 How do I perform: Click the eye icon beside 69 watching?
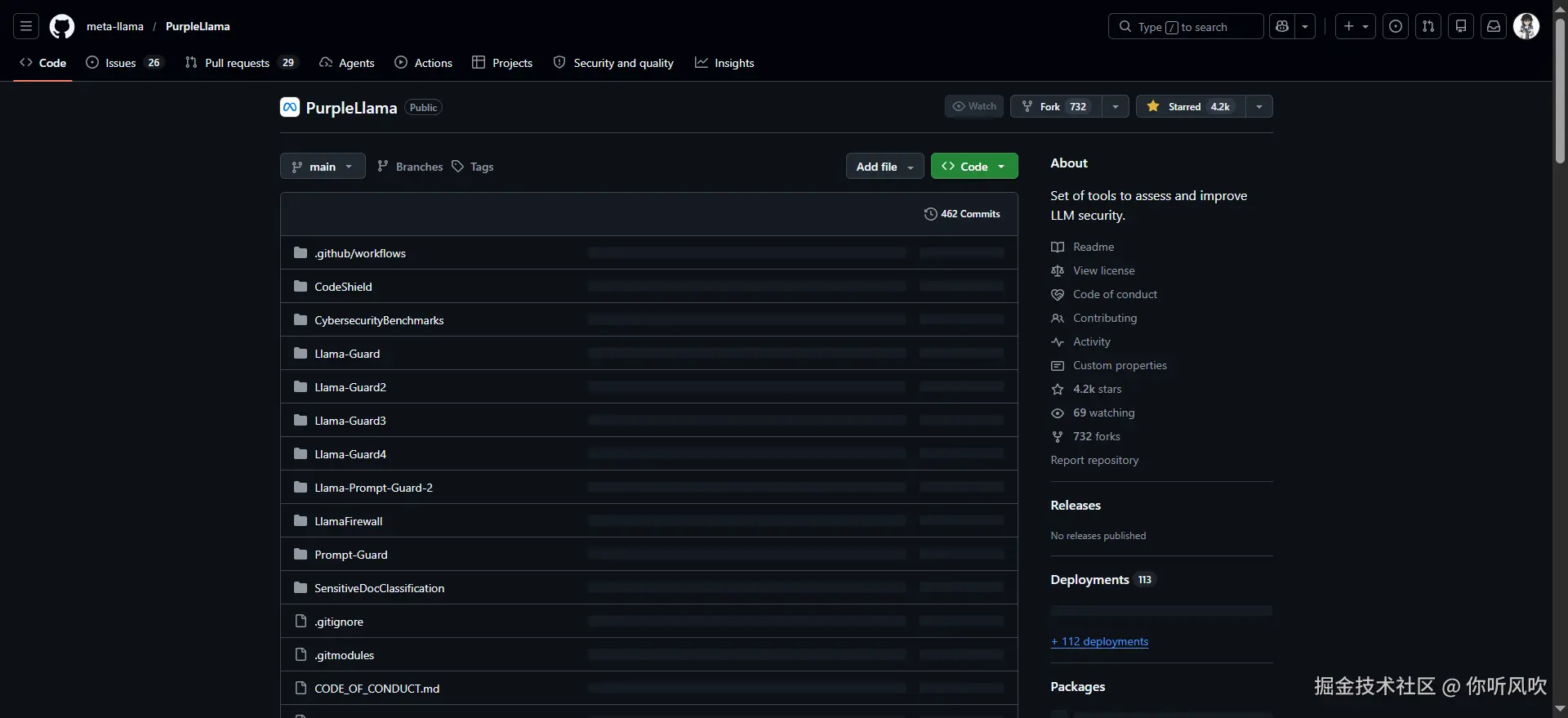pyautogui.click(x=1058, y=413)
